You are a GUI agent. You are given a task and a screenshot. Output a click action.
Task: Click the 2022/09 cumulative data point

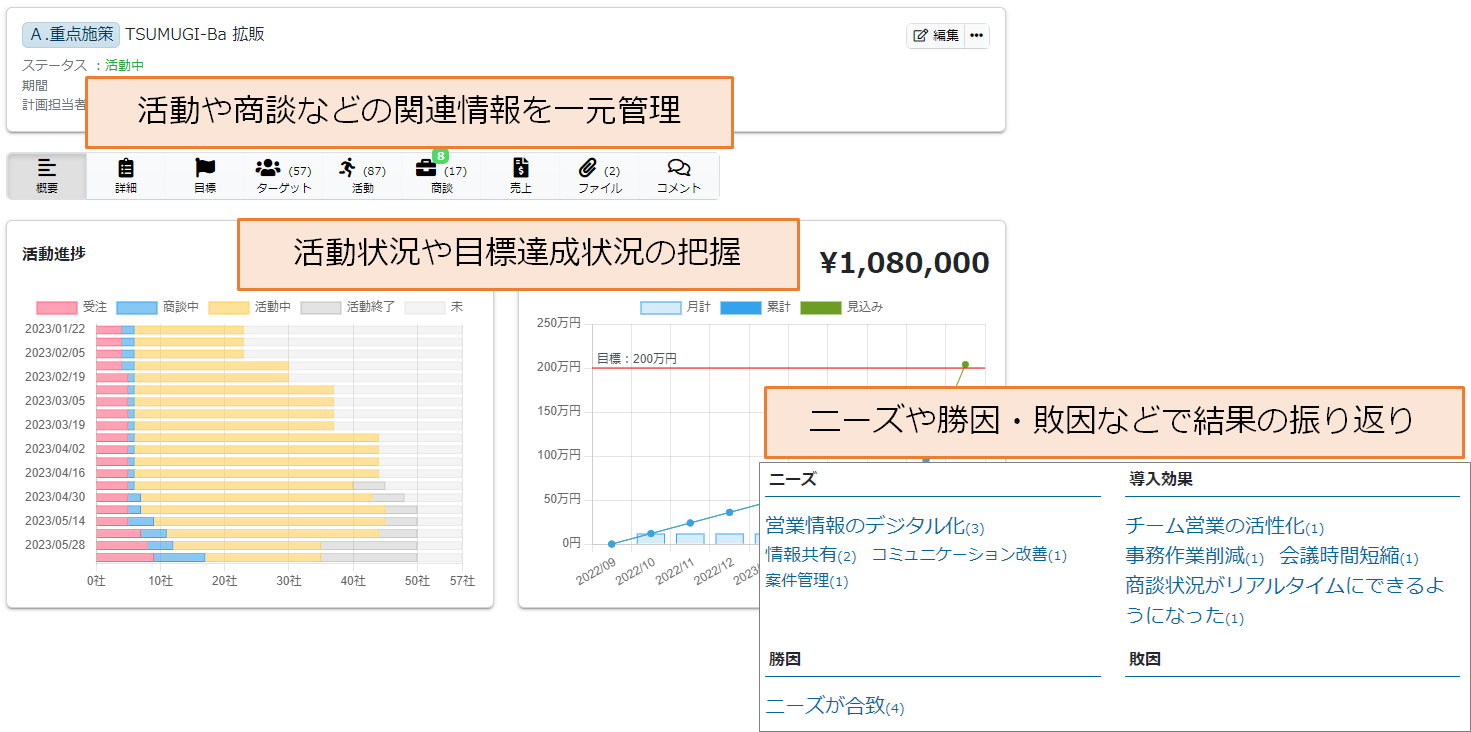click(x=611, y=543)
